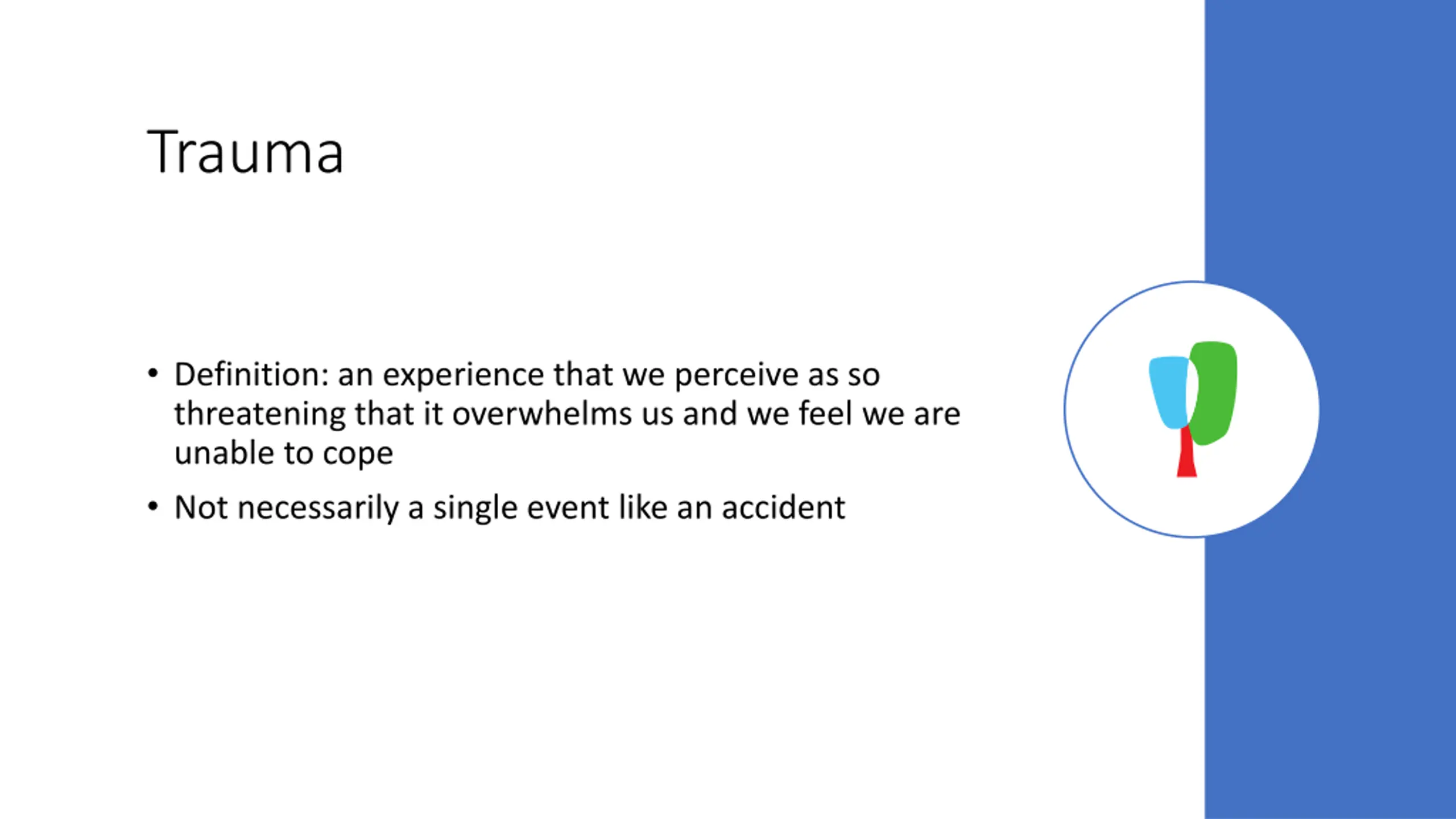This screenshot has width=1456, height=819.
Task: Click the words "Not necessarily" in second bullet
Action: click(287, 508)
